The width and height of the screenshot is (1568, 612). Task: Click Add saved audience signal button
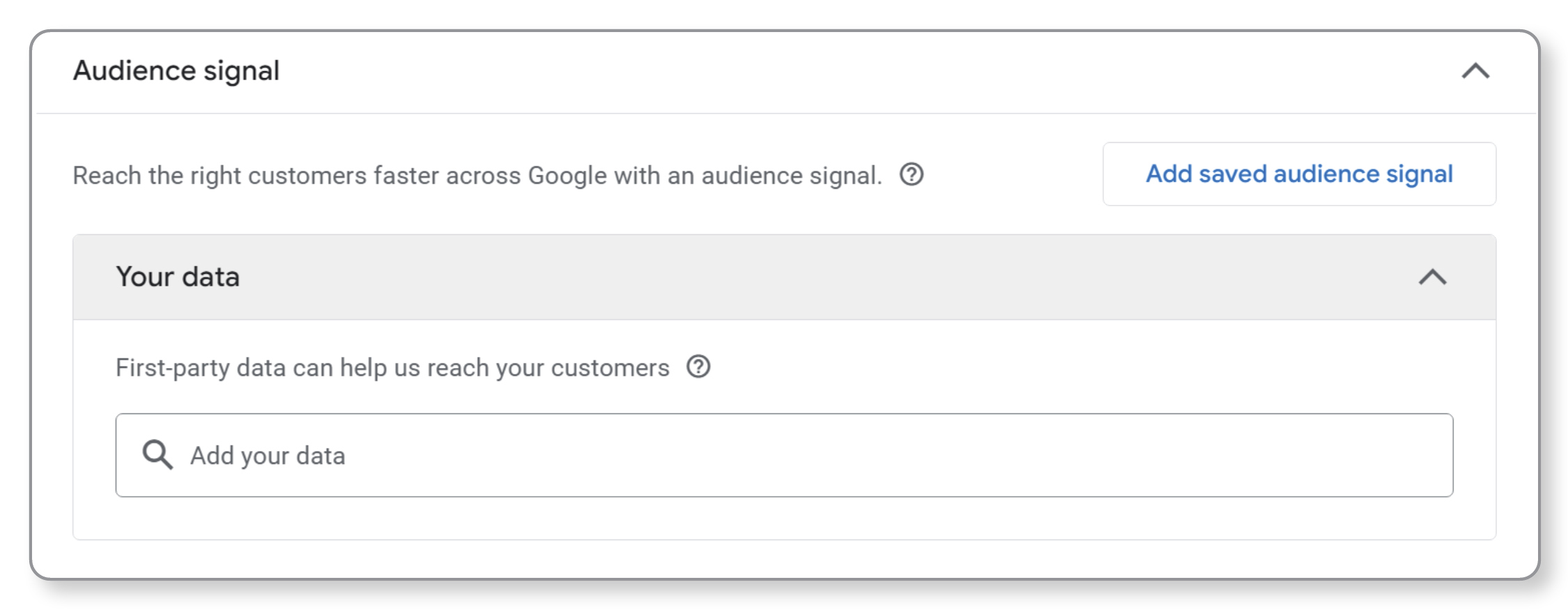[1299, 174]
